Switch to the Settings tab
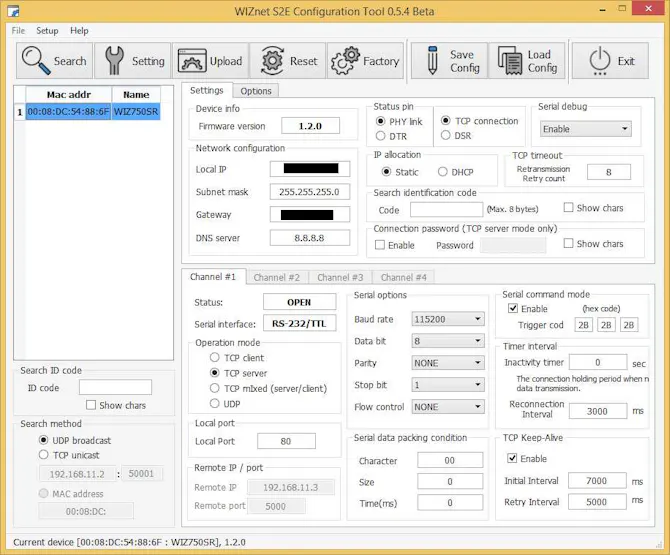This screenshot has width=670, height=555. (207, 91)
